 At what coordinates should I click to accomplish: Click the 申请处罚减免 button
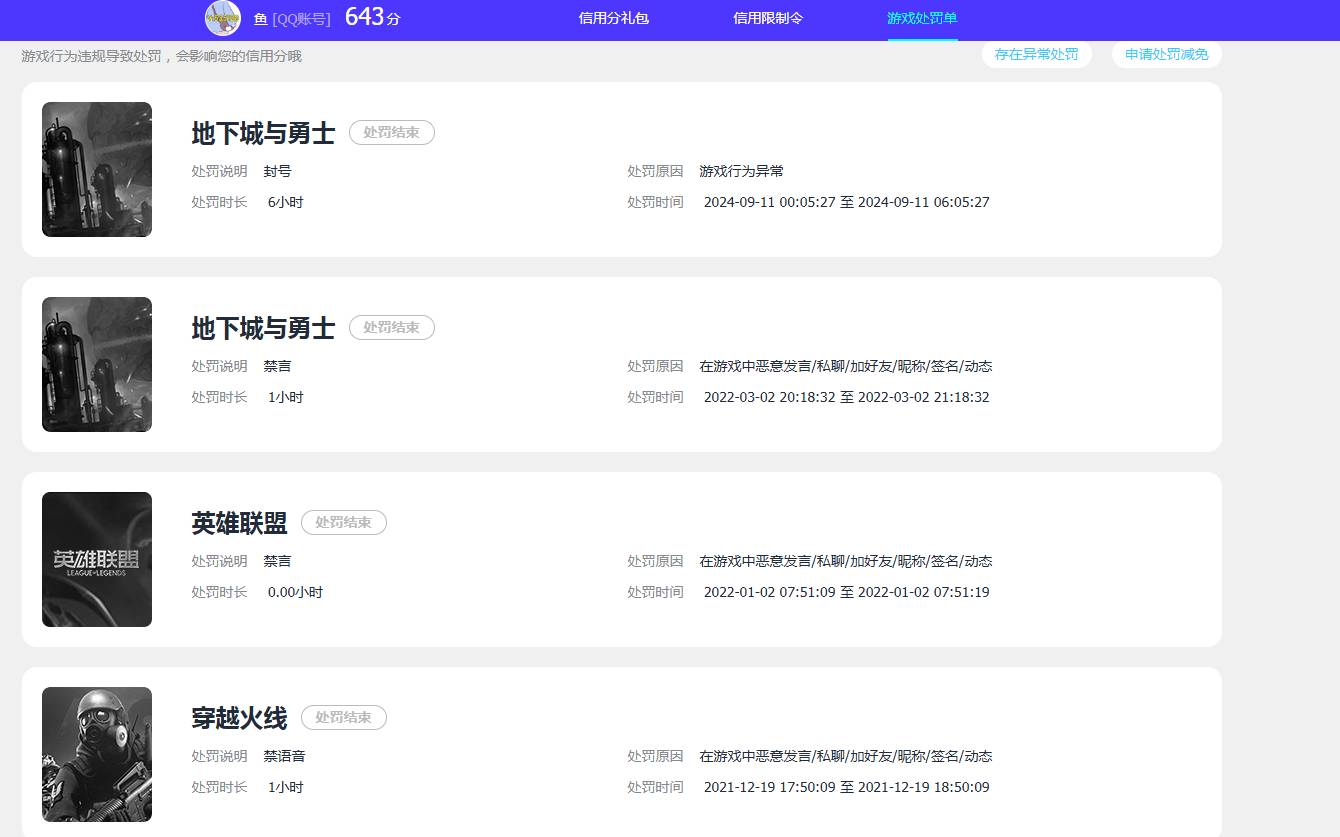1166,54
